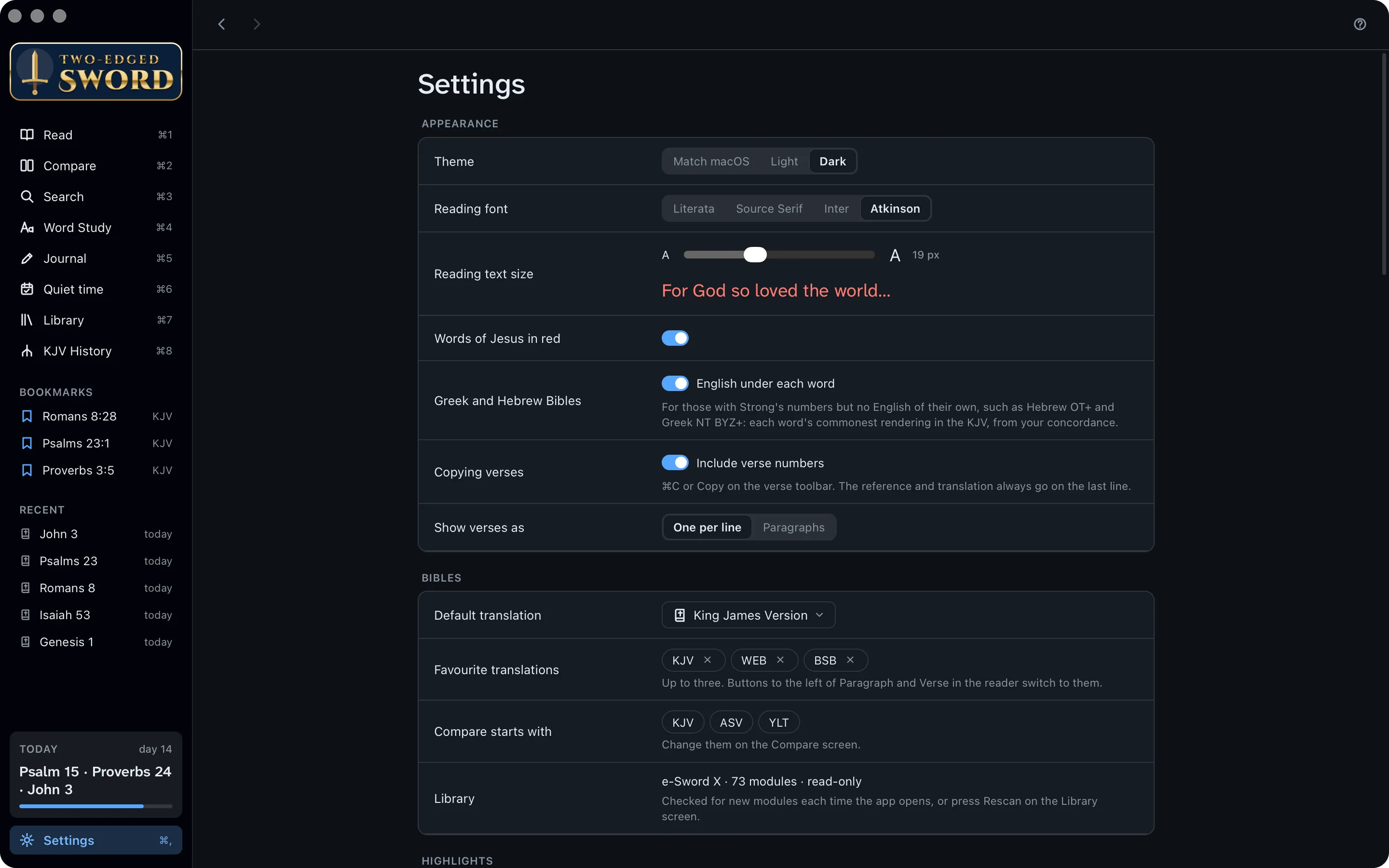Open today's reading plan card
This screenshot has height=868, width=1389.
click(96, 774)
